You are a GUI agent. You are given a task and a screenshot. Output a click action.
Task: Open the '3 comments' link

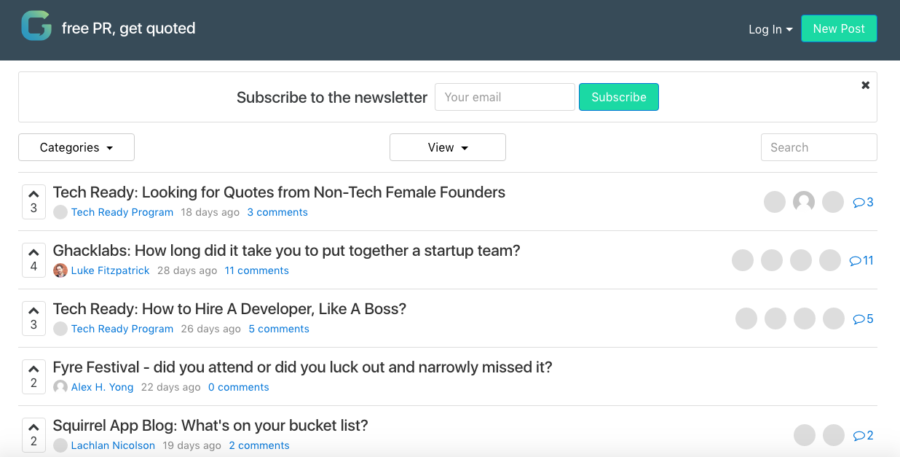[277, 212]
